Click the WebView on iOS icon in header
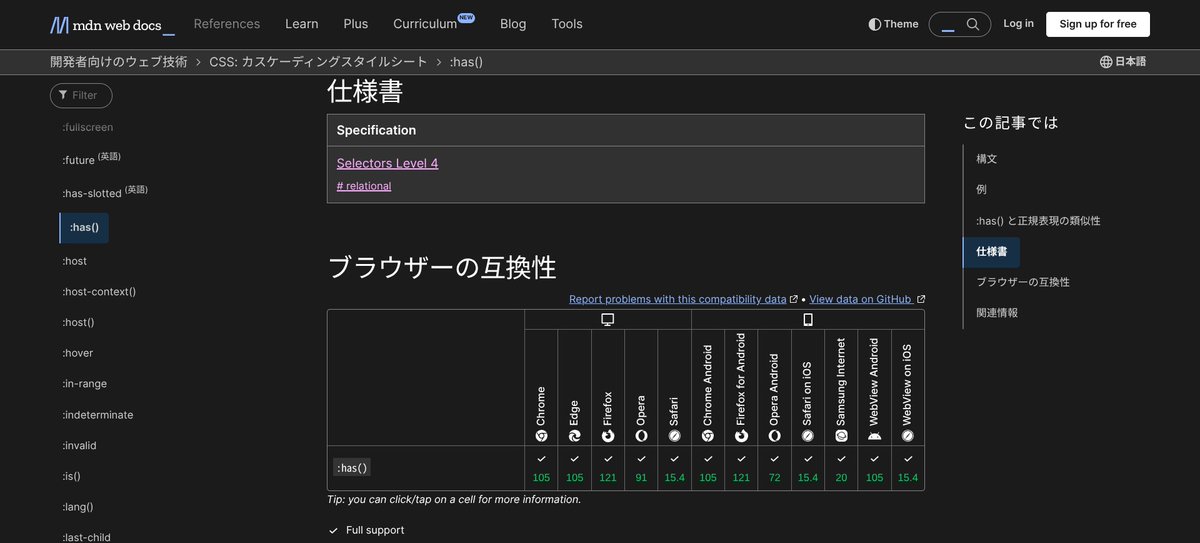This screenshot has height=543, width=1200. [908, 435]
